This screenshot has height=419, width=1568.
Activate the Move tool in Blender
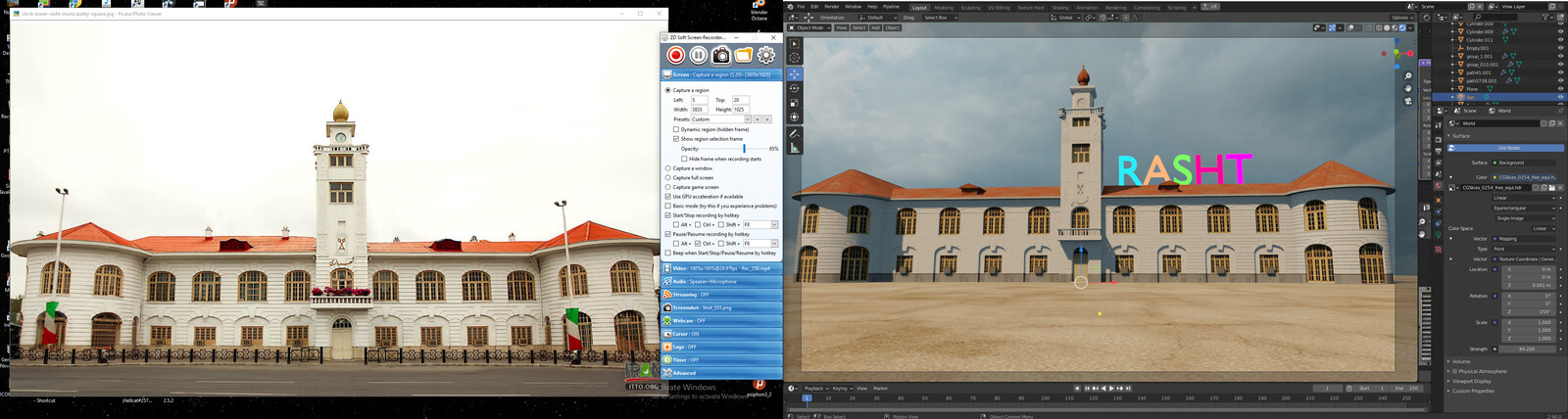click(x=794, y=73)
